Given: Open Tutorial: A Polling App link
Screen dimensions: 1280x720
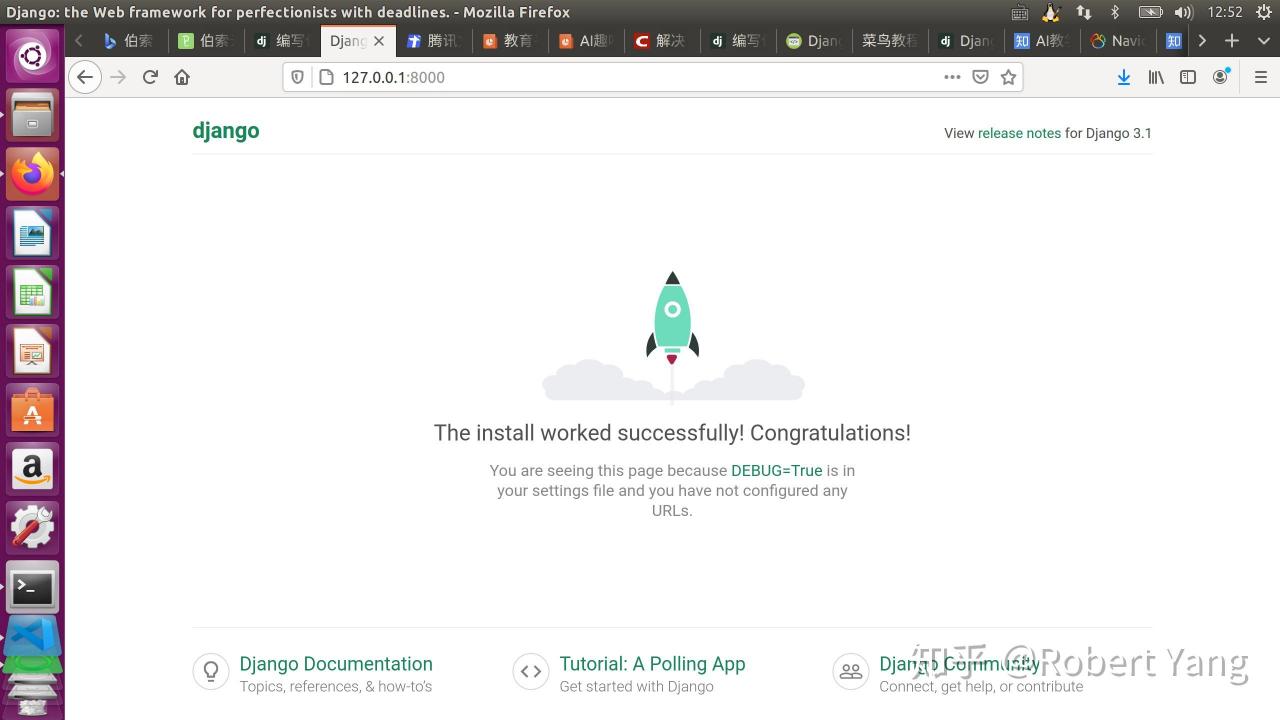Looking at the screenshot, I should click(x=652, y=664).
